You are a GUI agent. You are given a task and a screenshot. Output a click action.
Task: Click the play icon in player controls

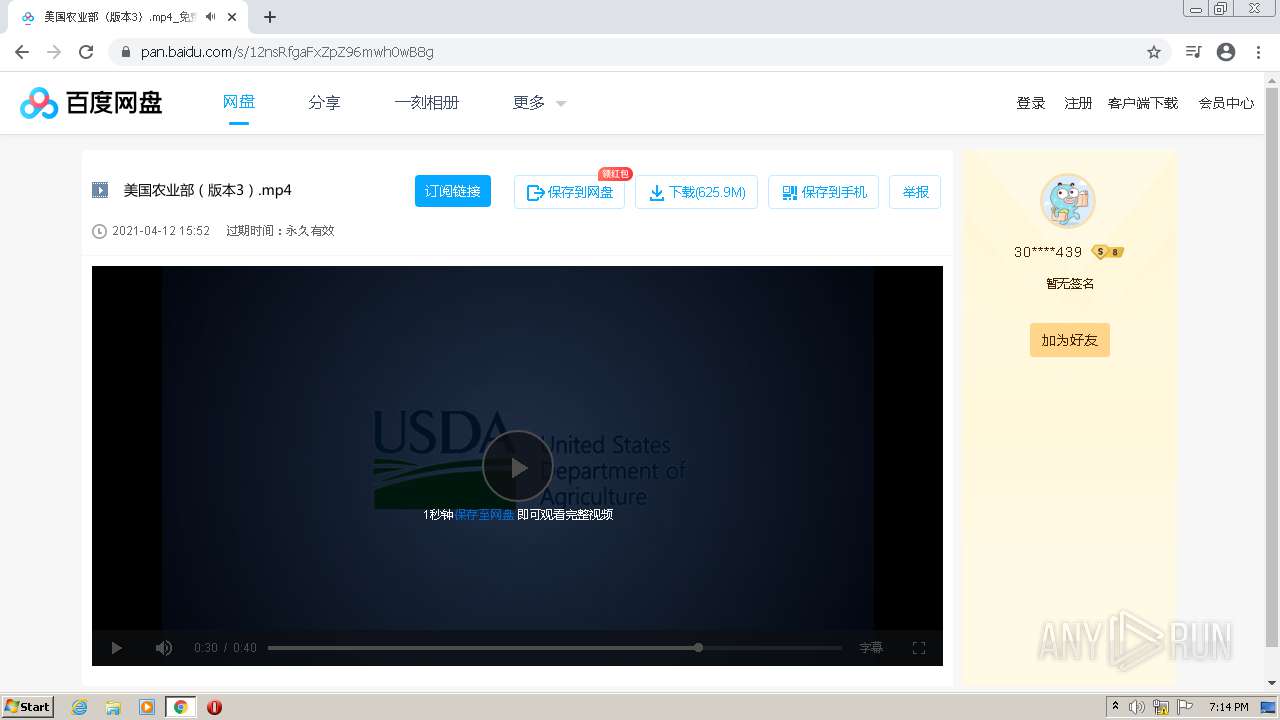pyautogui.click(x=117, y=648)
